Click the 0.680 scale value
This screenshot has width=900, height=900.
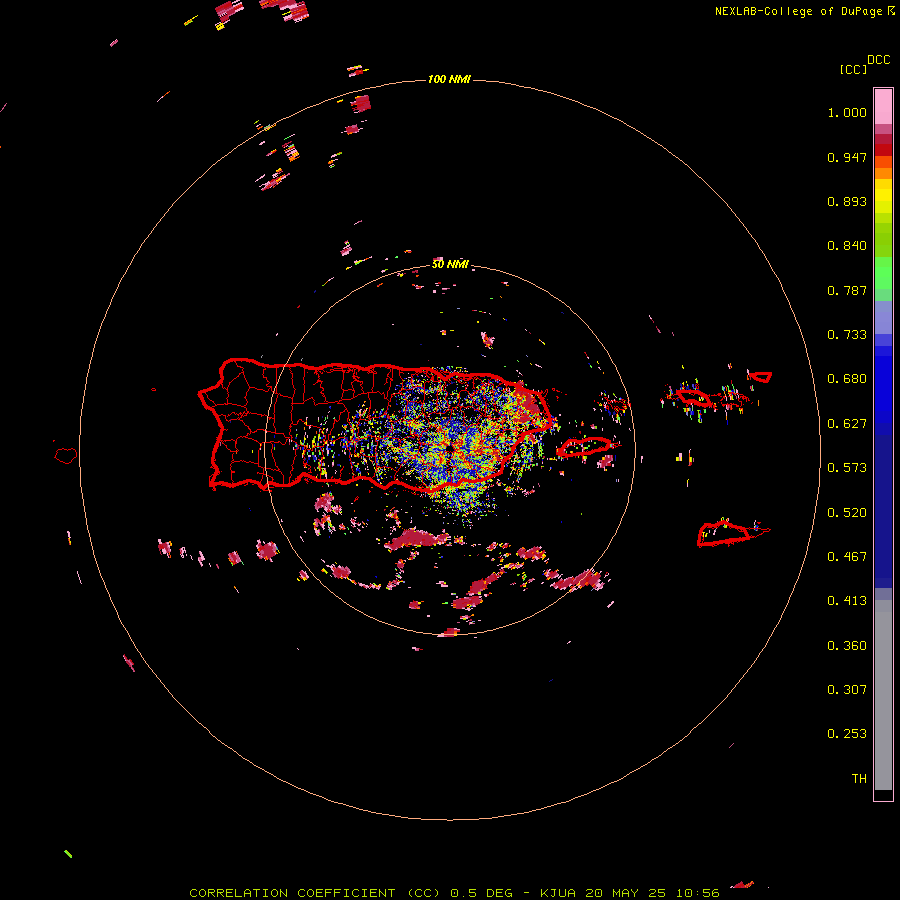click(x=847, y=379)
